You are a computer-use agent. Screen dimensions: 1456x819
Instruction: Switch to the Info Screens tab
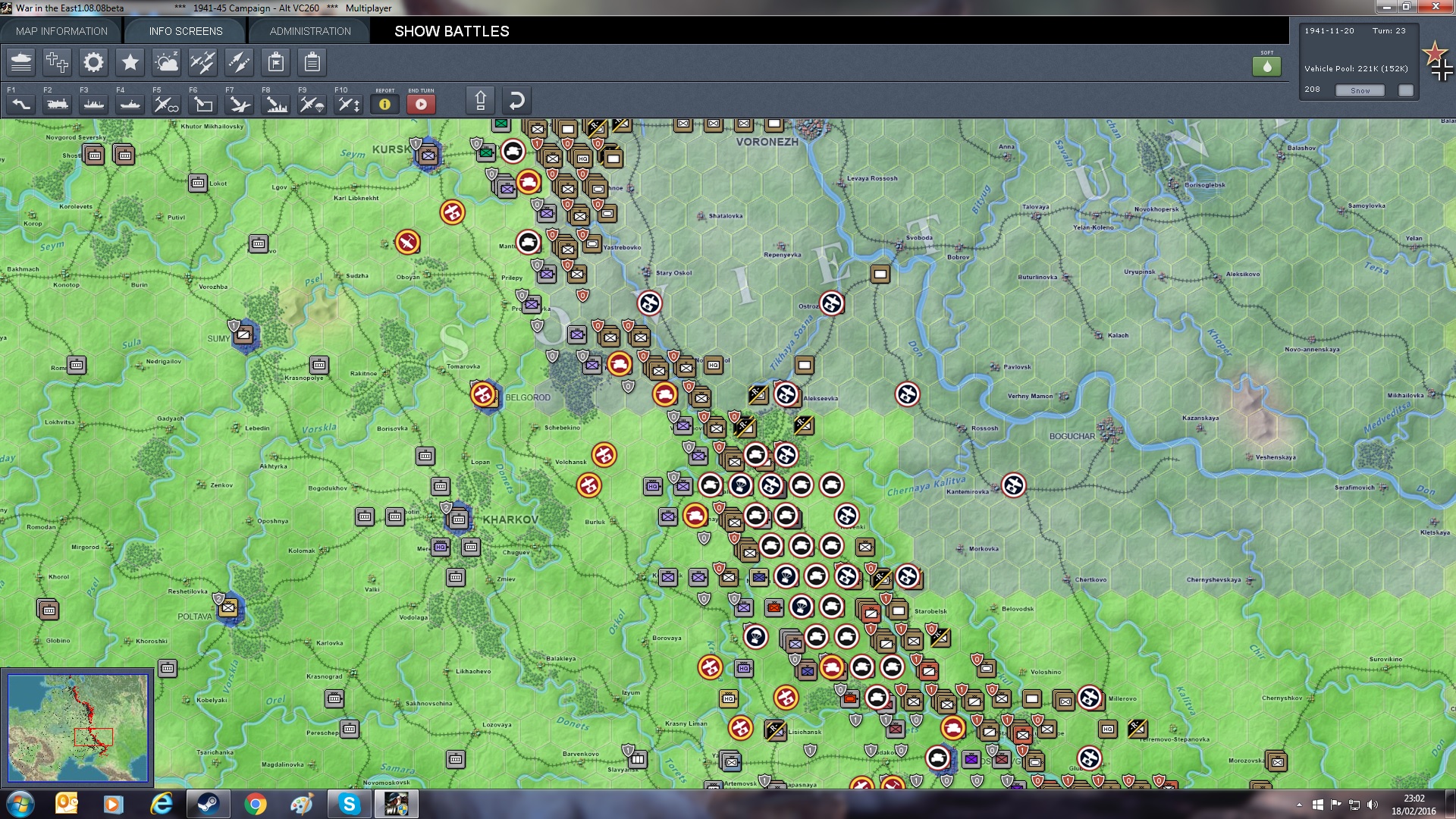point(186,31)
